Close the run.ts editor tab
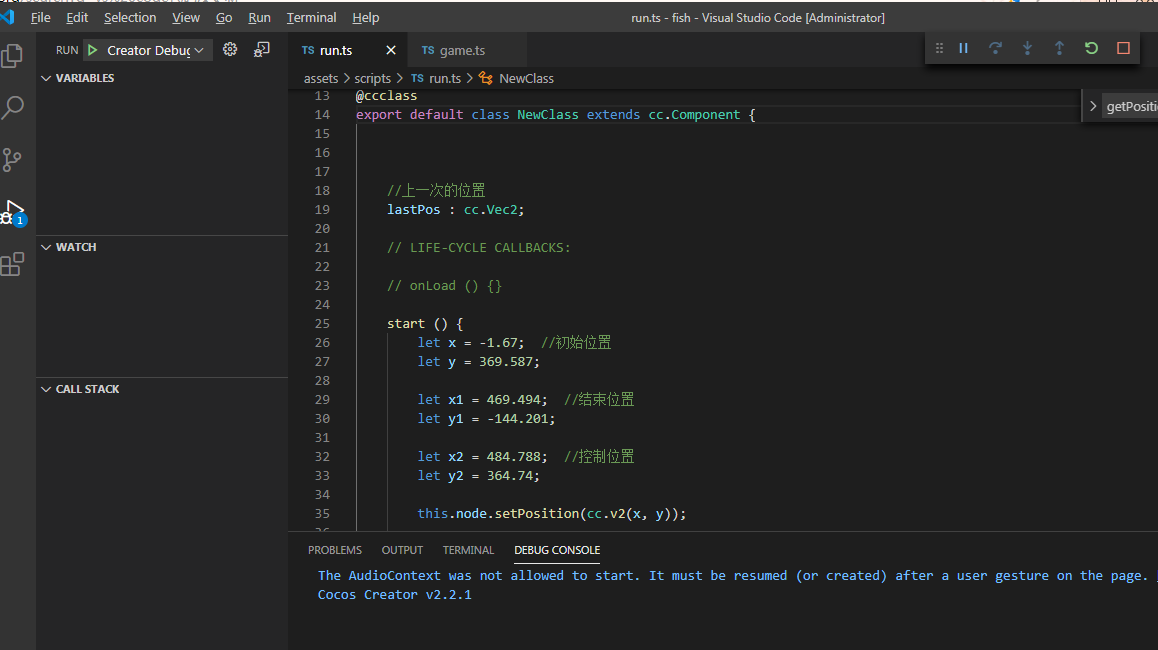 (x=391, y=50)
